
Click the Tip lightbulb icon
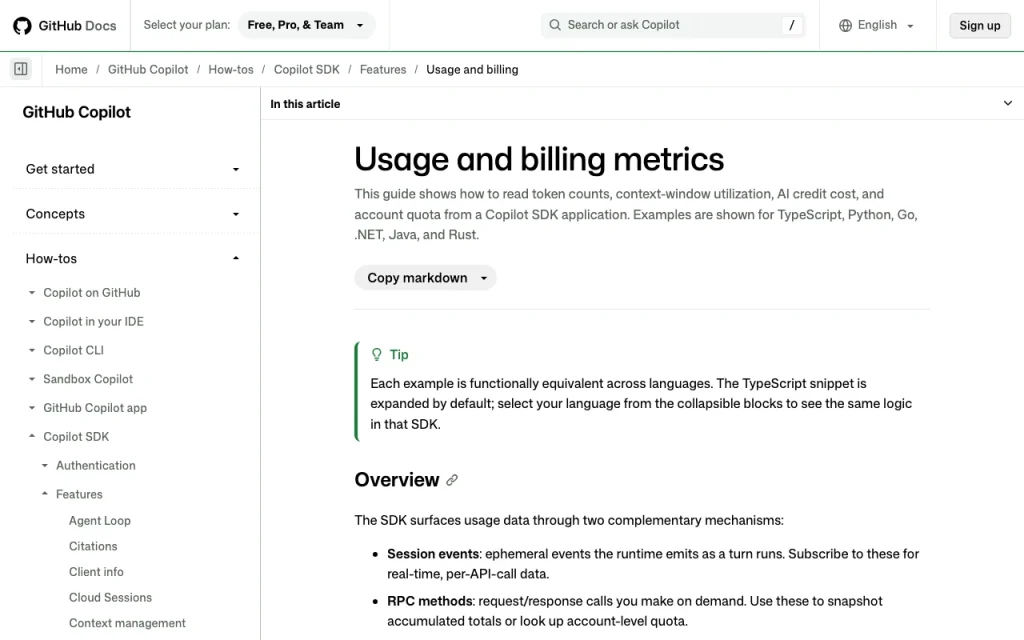(x=377, y=355)
